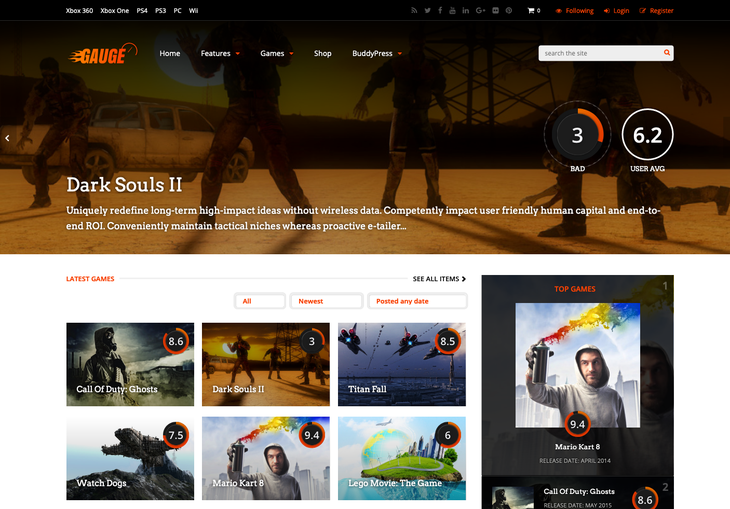Click the User Avg 6.2 circle

[648, 135]
